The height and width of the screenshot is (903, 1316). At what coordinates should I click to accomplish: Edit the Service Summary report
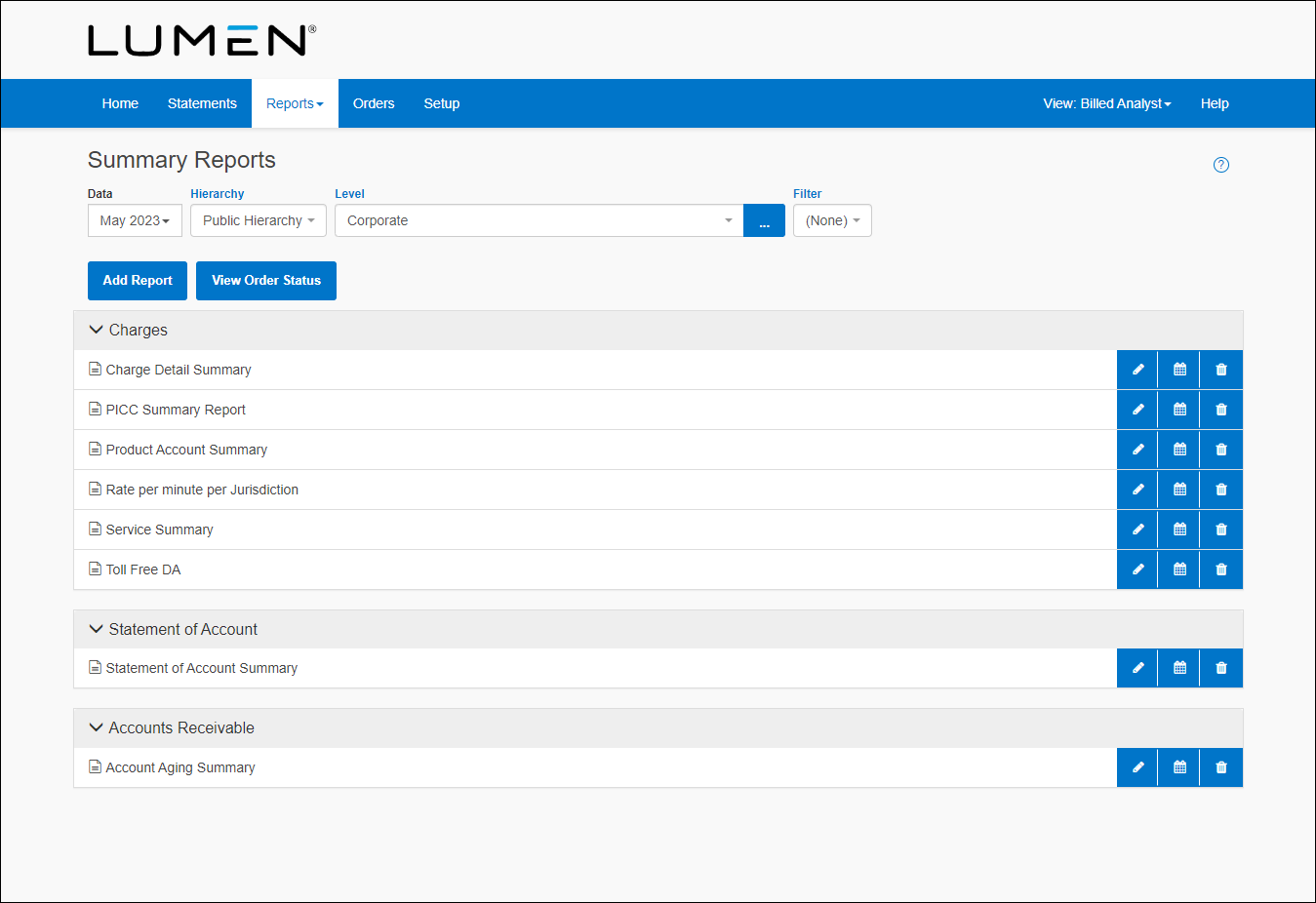click(x=1137, y=530)
